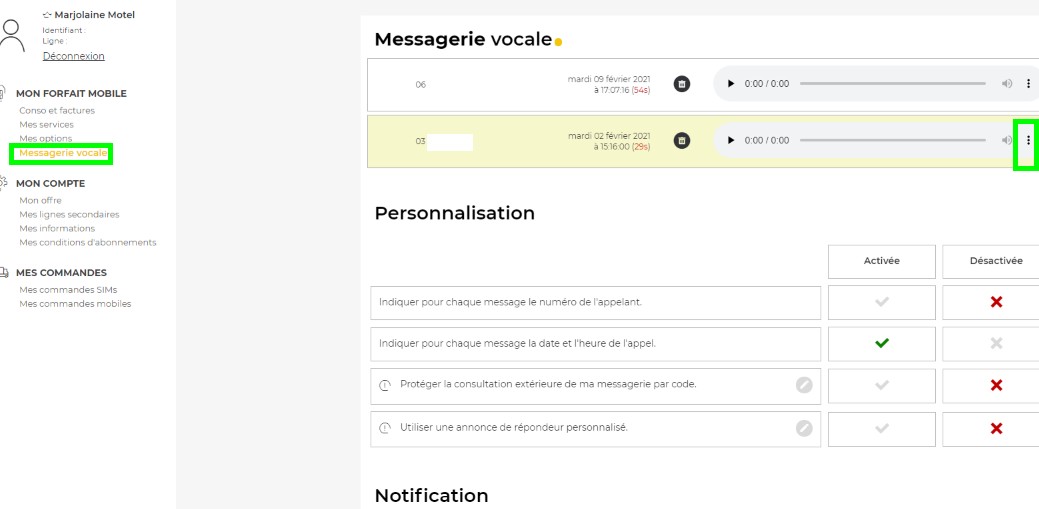This screenshot has width=1039, height=509.
Task: Mute the first voicemail audio player
Action: coord(1007,84)
